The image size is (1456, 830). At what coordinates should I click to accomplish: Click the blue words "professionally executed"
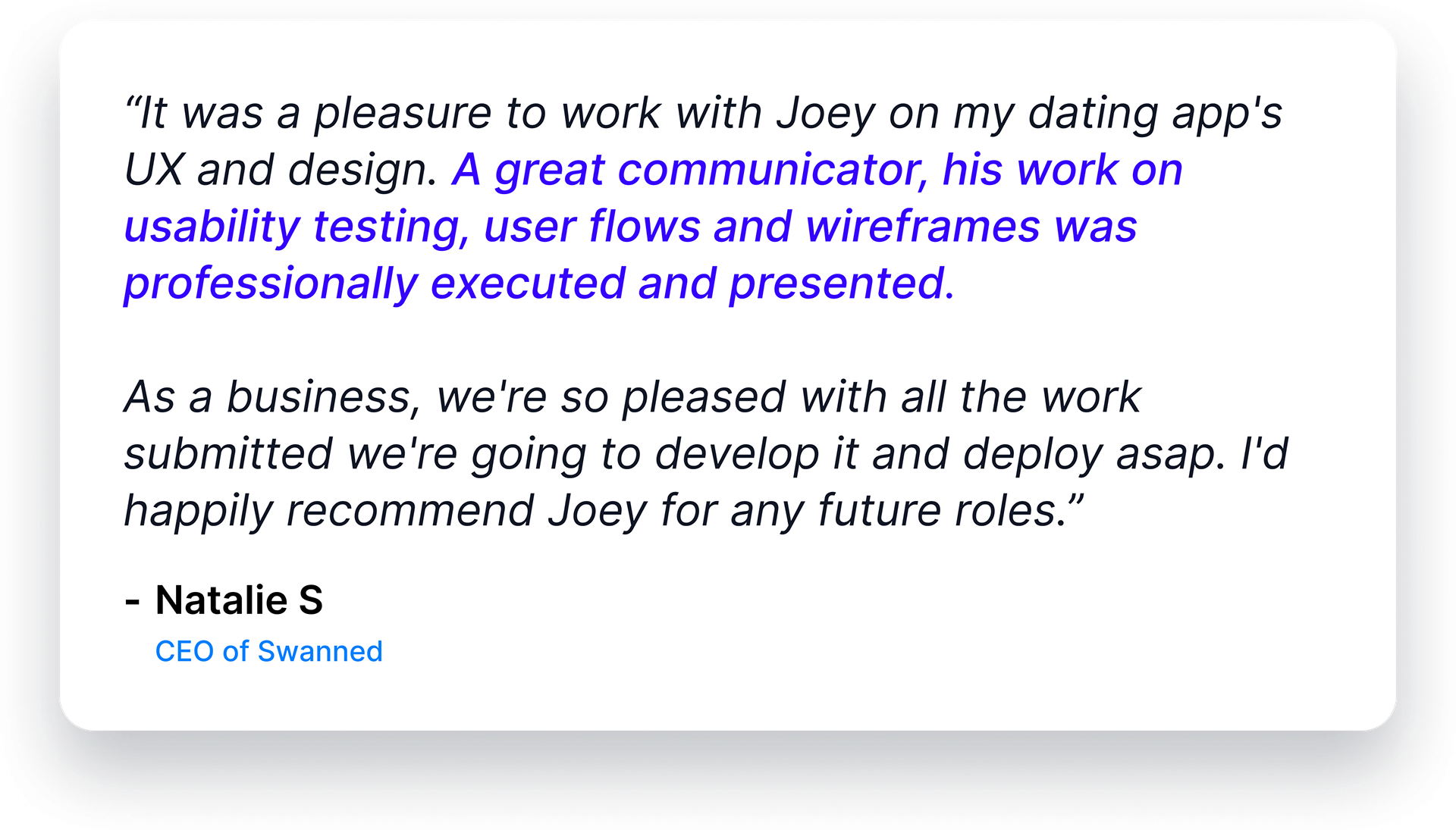pos(375,283)
